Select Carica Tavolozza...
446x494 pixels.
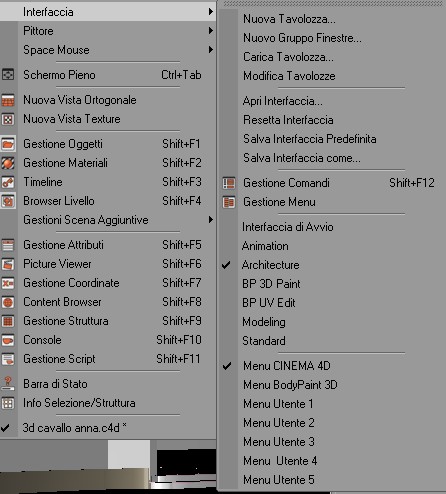pos(288,57)
